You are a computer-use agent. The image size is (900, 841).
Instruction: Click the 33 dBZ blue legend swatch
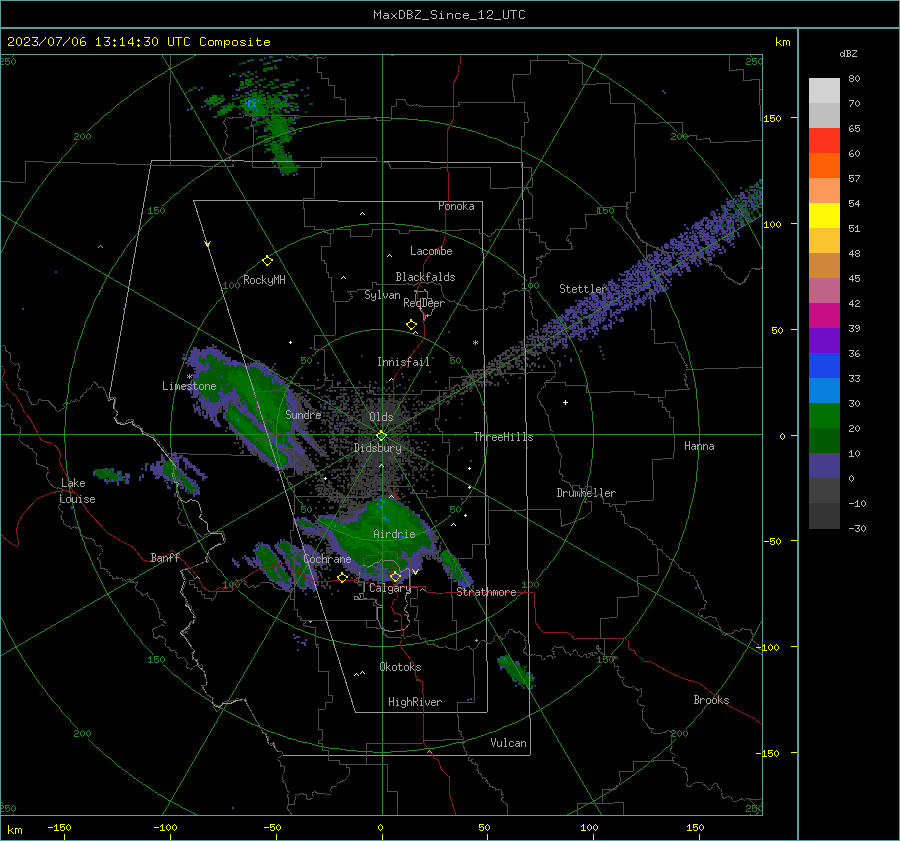point(824,390)
